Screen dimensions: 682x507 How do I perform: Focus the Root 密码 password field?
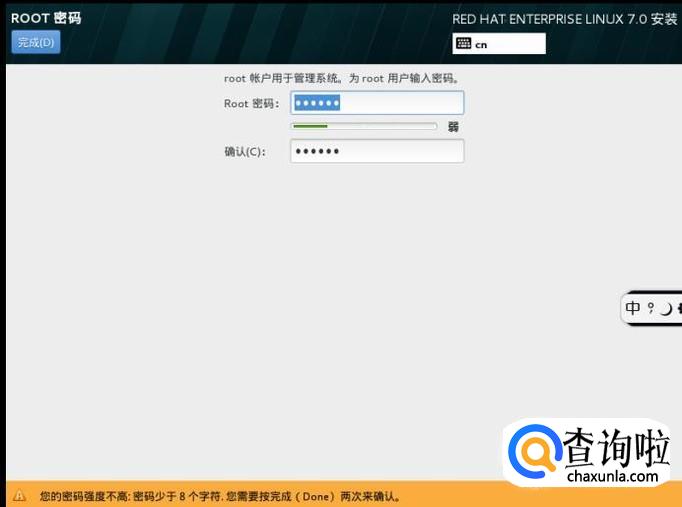[377, 103]
